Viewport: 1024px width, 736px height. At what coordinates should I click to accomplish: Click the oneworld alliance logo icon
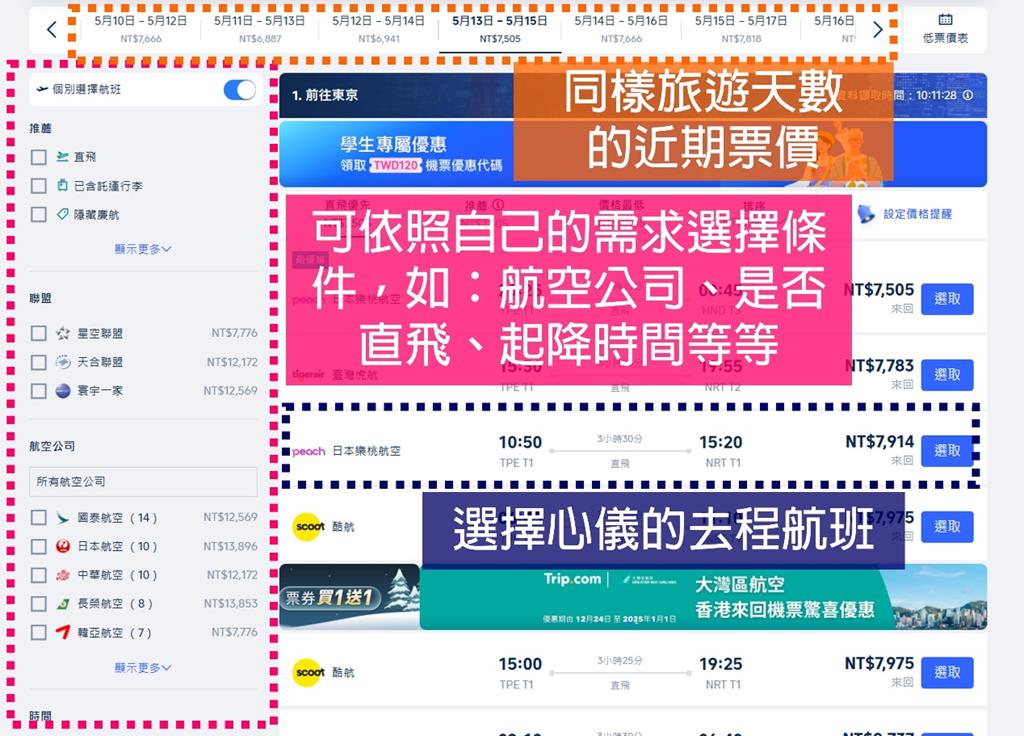point(63,391)
